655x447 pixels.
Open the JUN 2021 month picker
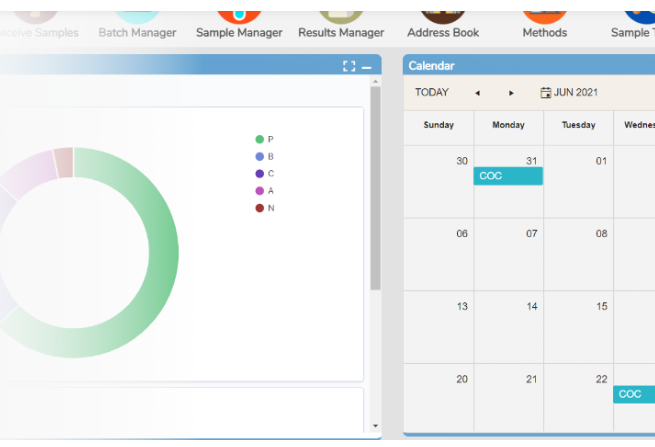coord(569,92)
